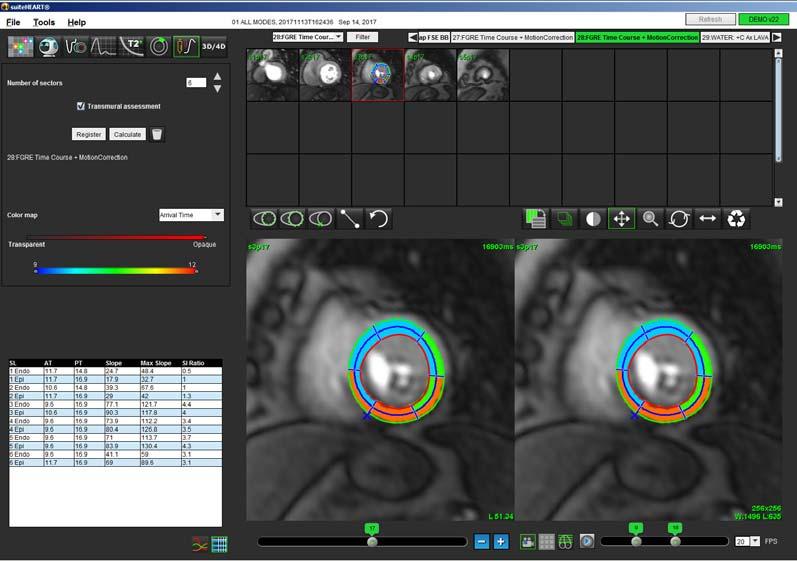
Task: Select the magnifier zoom tool
Action: (650, 219)
